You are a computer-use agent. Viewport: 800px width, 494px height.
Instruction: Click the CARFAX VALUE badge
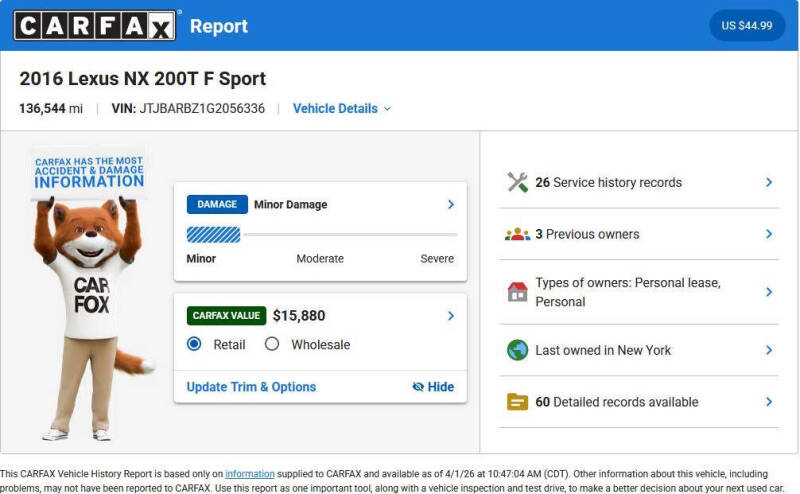(226, 315)
